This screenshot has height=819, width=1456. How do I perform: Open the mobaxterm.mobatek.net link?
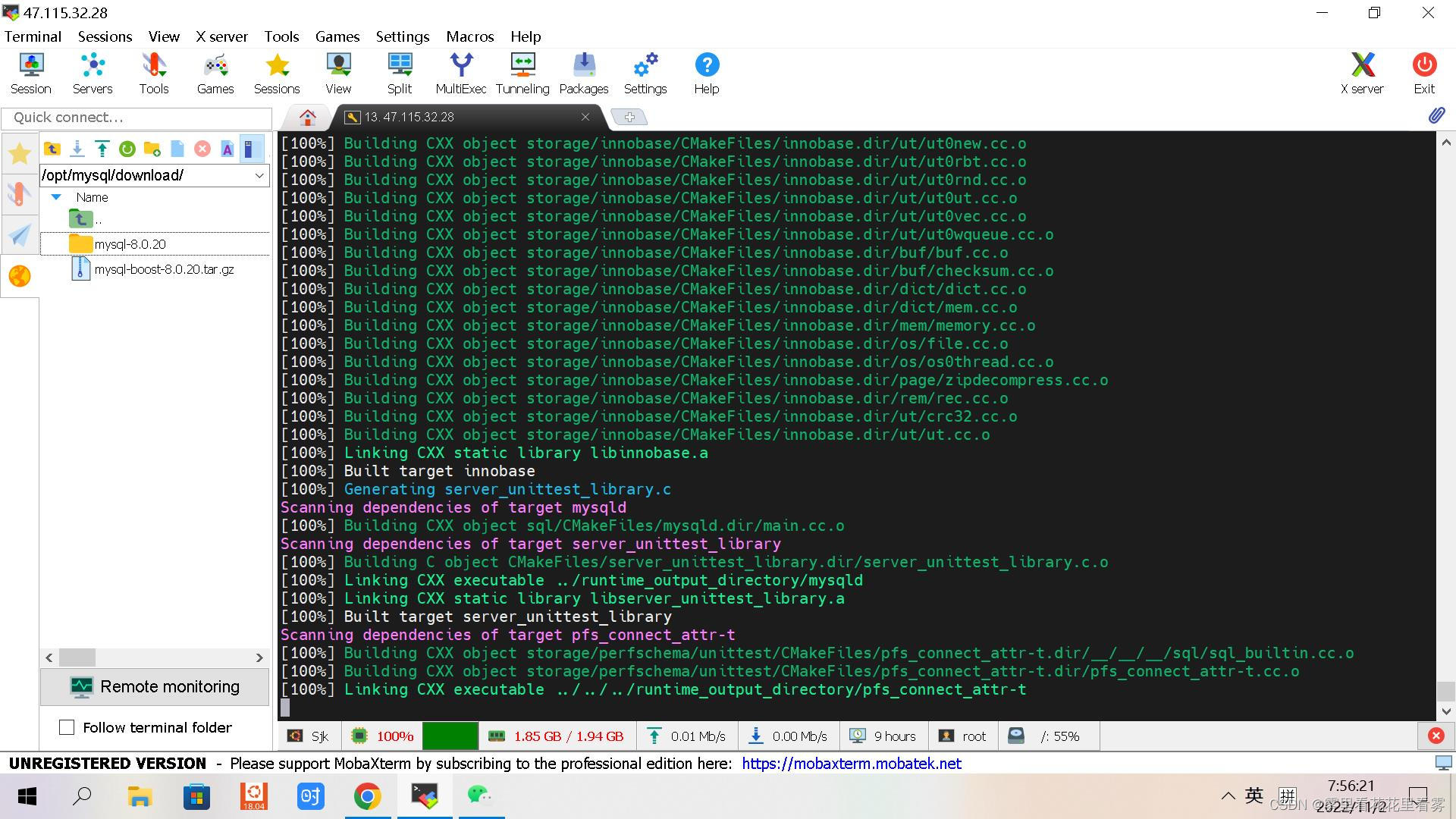pos(852,764)
